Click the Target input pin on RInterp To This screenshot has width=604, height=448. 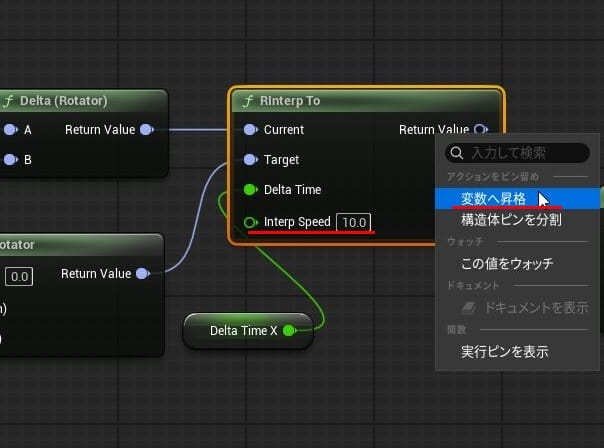coord(250,159)
